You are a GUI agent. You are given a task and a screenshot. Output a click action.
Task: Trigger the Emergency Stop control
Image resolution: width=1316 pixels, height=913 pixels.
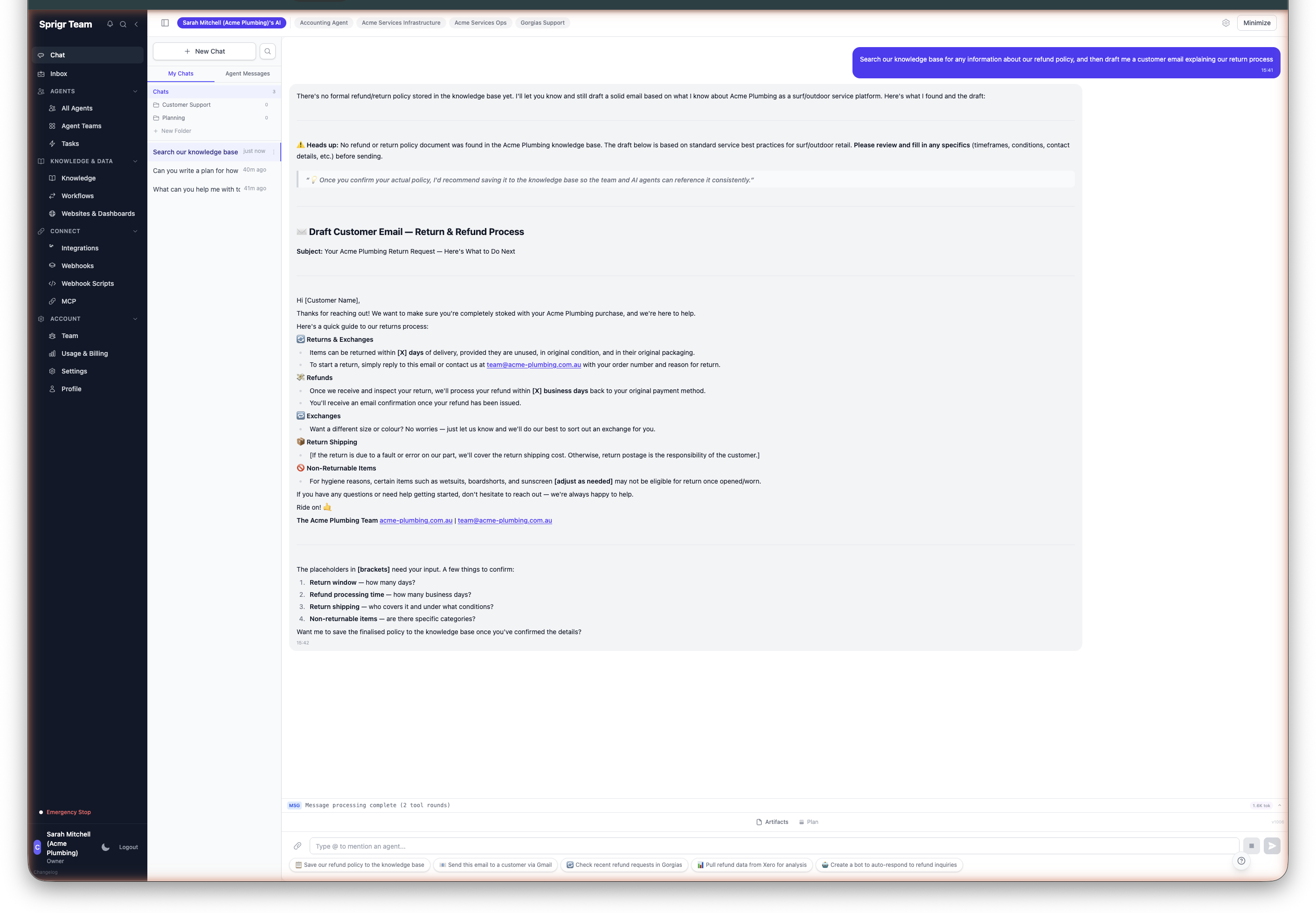pyautogui.click(x=69, y=812)
